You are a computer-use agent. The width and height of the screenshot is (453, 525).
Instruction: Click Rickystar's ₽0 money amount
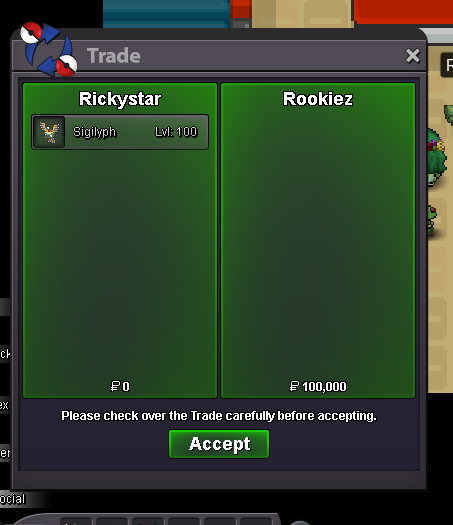point(120,386)
